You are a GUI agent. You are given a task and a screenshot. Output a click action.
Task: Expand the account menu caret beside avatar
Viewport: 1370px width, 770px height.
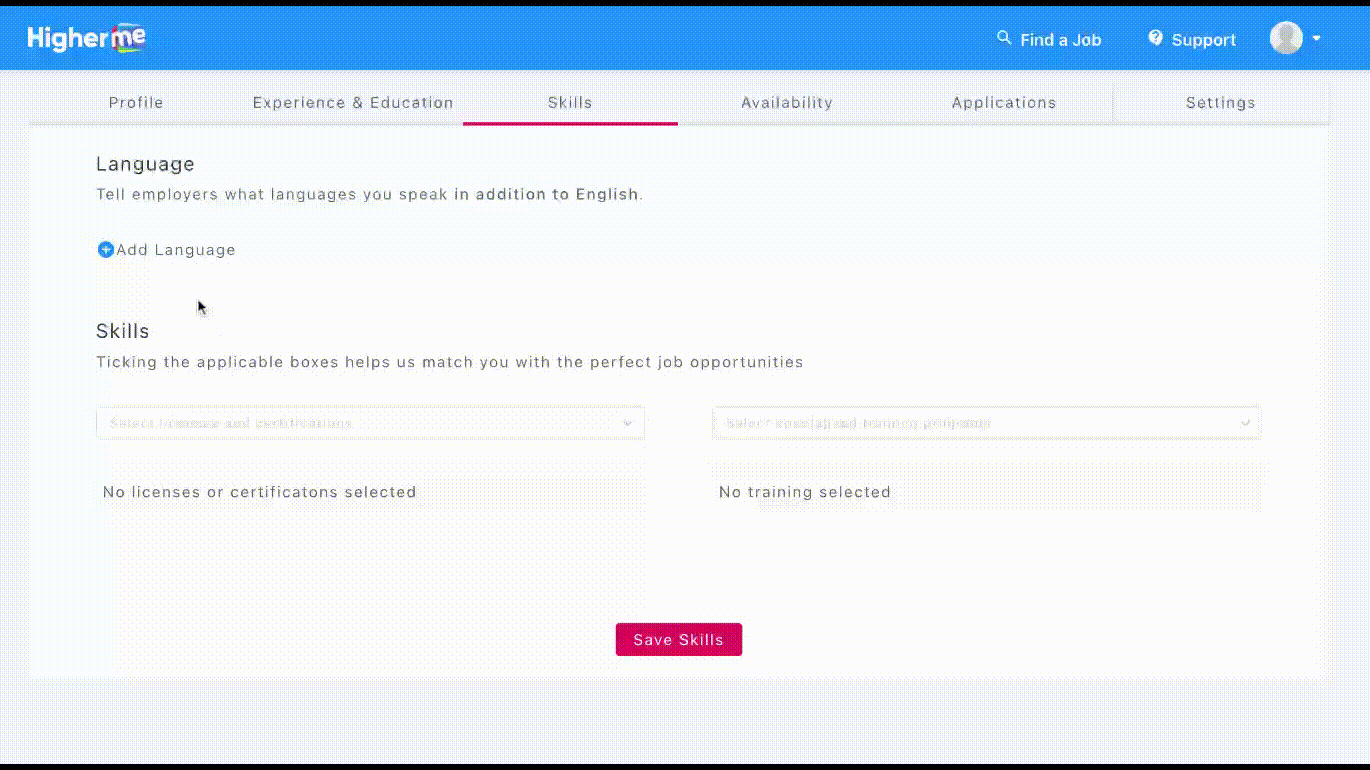click(1317, 39)
